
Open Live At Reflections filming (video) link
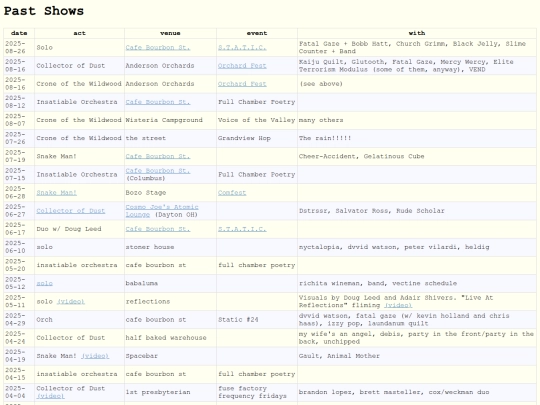(398, 305)
